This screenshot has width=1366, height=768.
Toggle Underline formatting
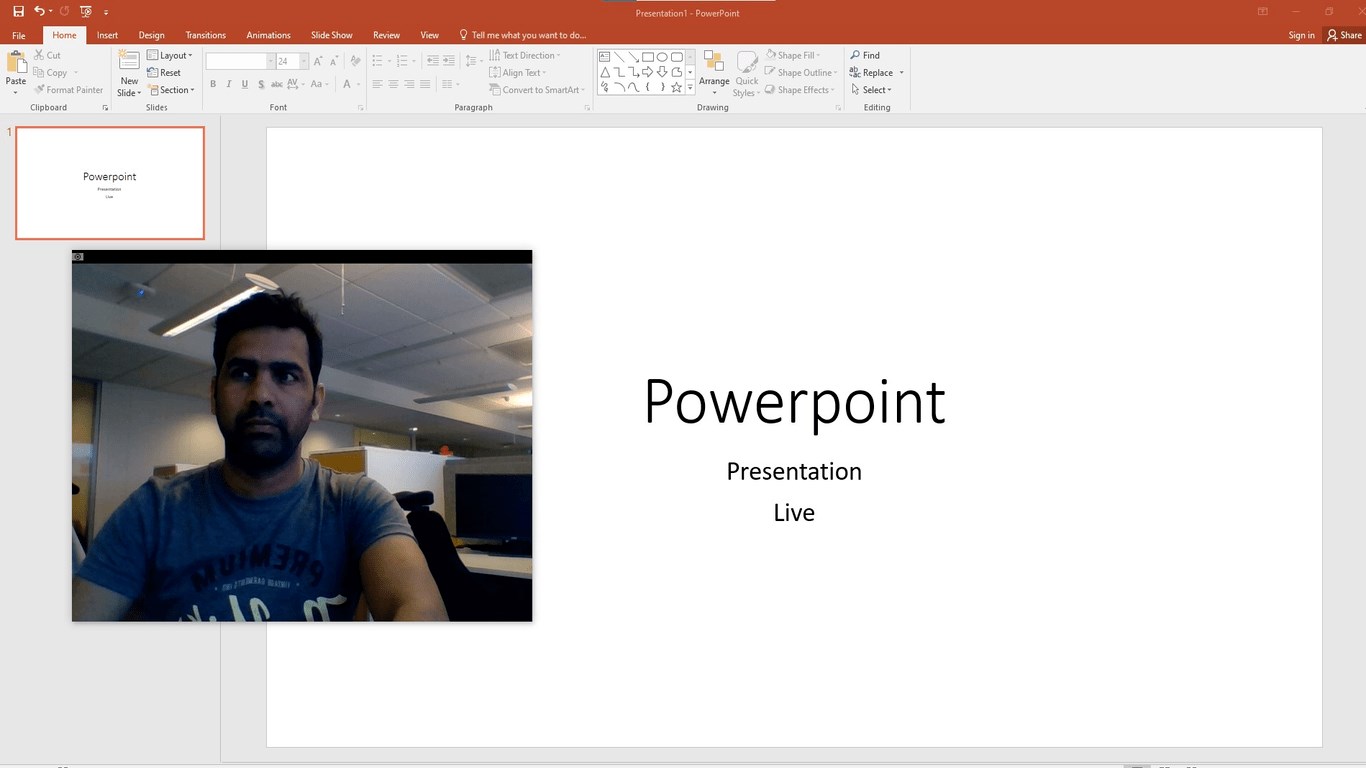(x=245, y=85)
